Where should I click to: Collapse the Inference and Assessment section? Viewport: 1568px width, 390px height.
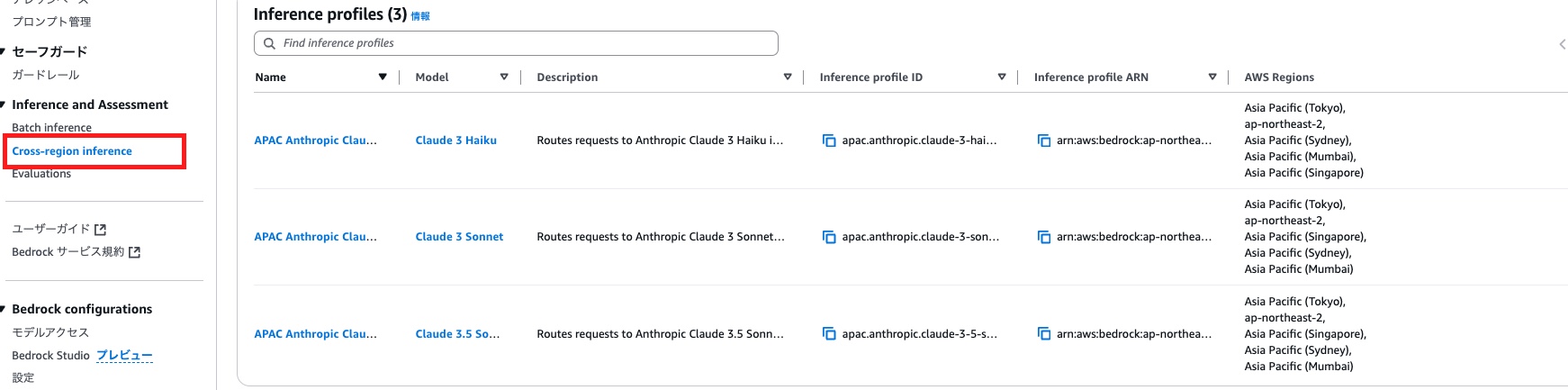4,105
